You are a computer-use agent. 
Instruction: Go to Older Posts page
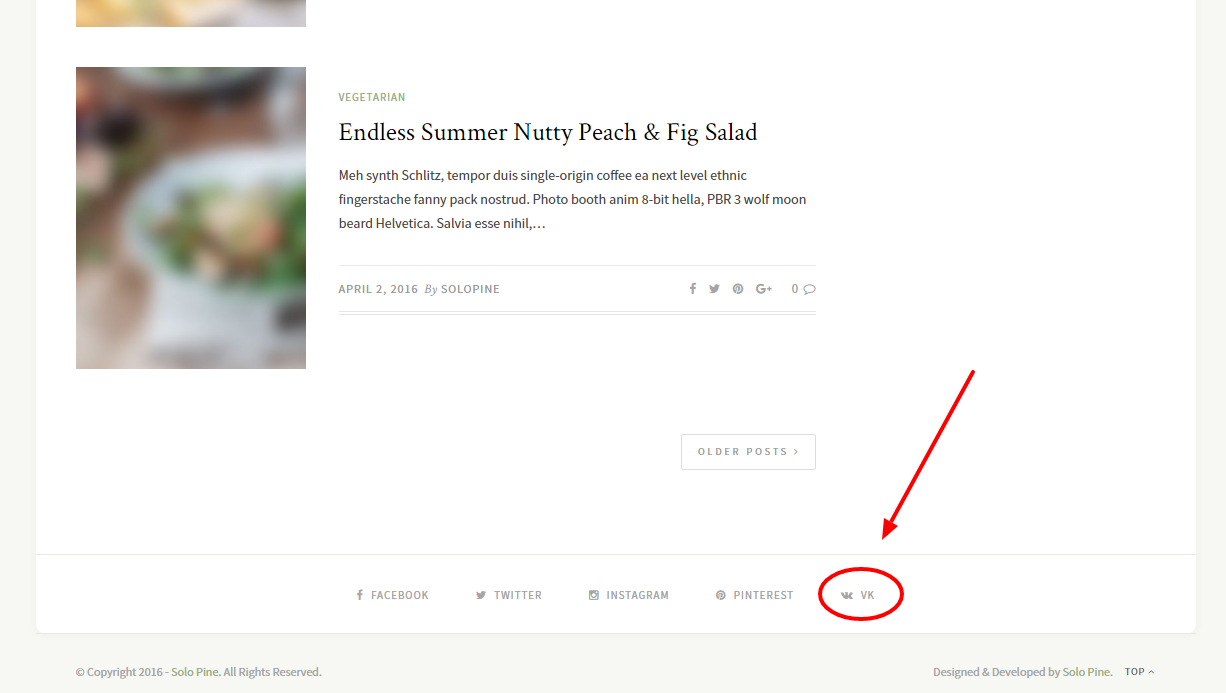click(x=748, y=452)
